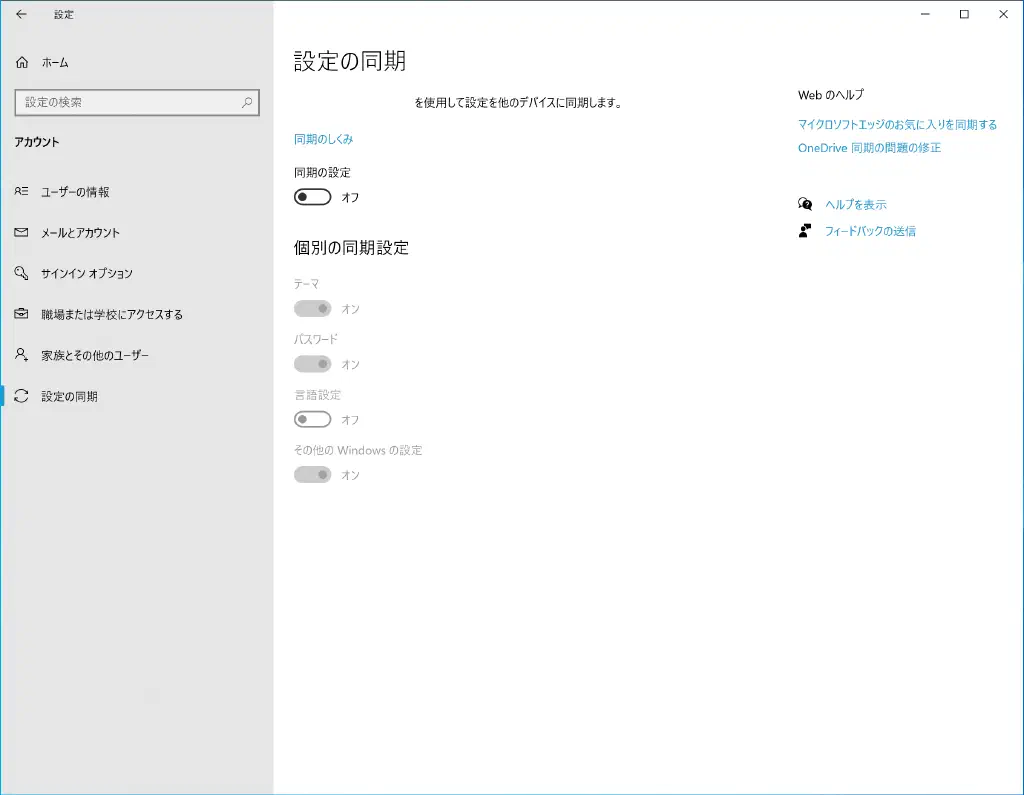1024x795 pixels.
Task: Click the briefcase icon for 職場または学校
Action: [x=21, y=315]
